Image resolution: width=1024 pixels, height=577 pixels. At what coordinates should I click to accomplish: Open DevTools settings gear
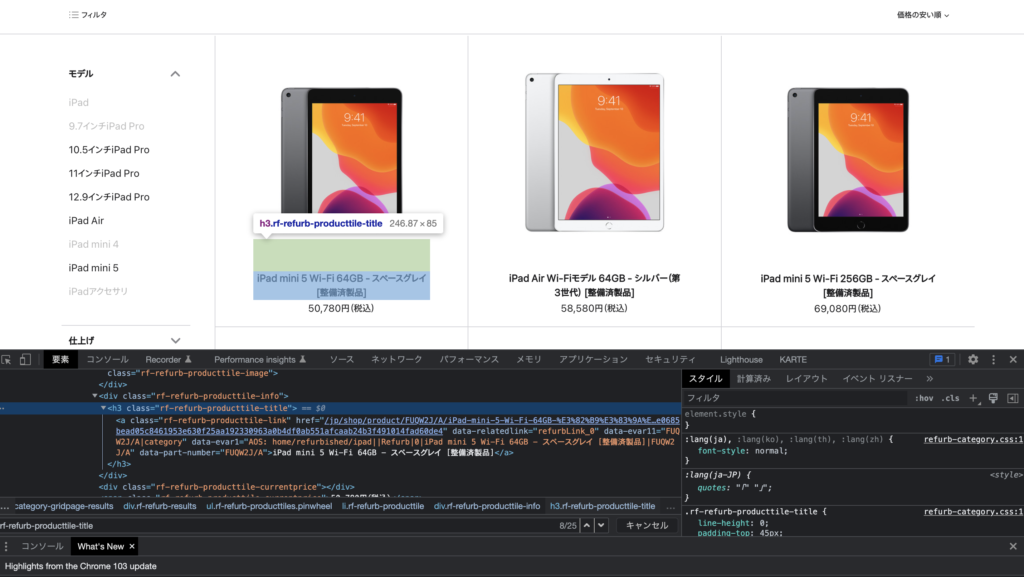(973, 360)
